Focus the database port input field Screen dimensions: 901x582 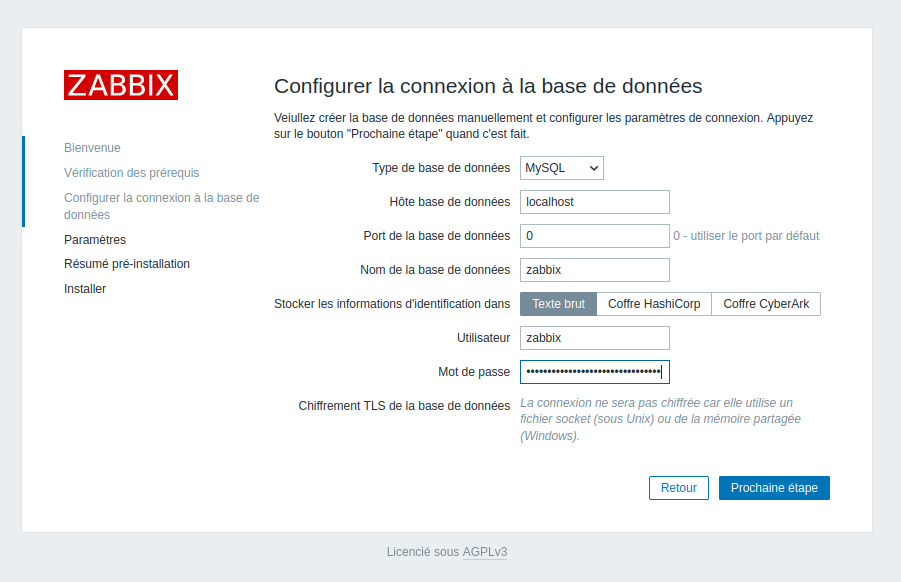point(594,236)
